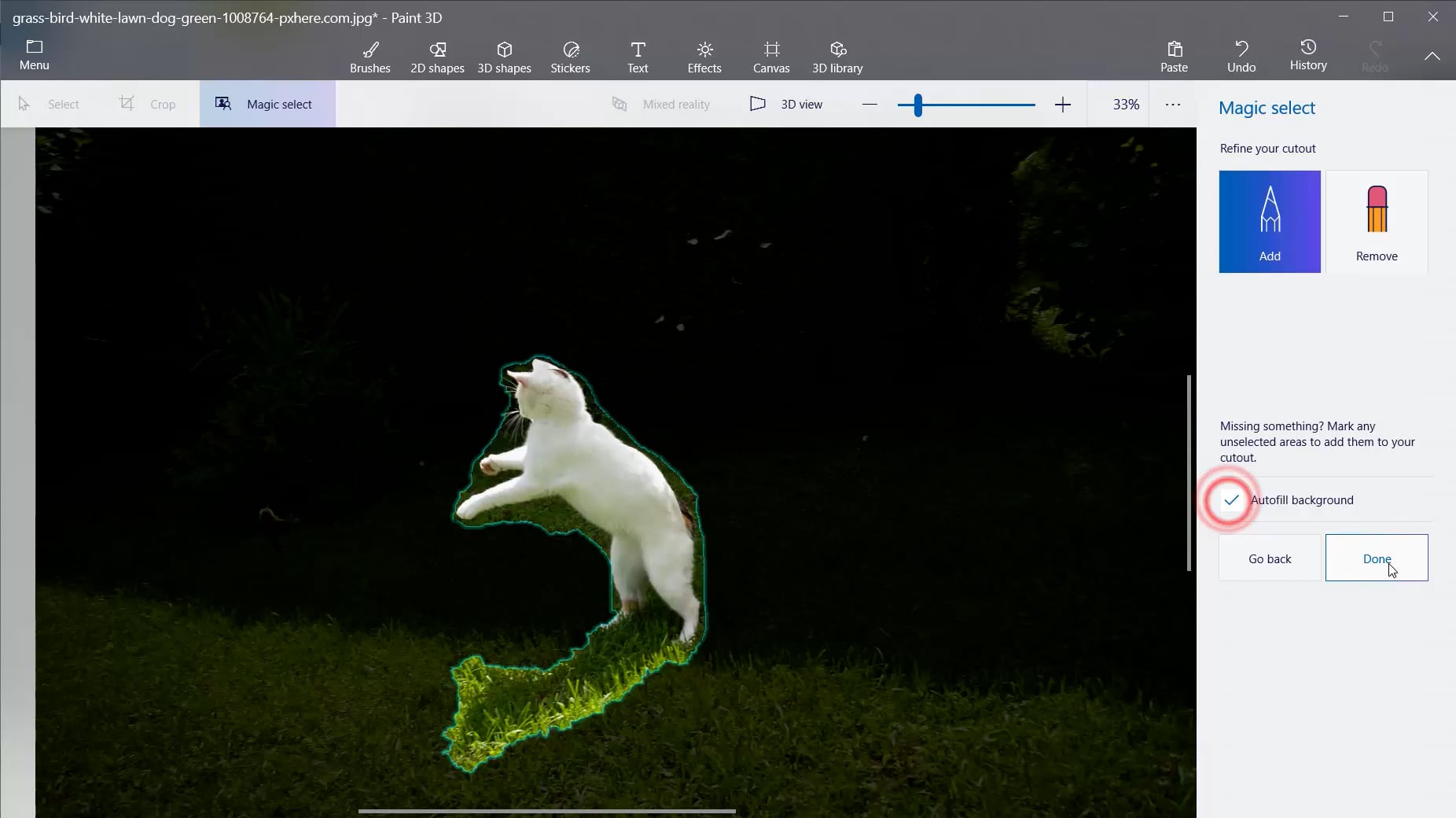Image resolution: width=1456 pixels, height=818 pixels.
Task: Collapse the top toolbar with chevron
Action: click(1432, 56)
